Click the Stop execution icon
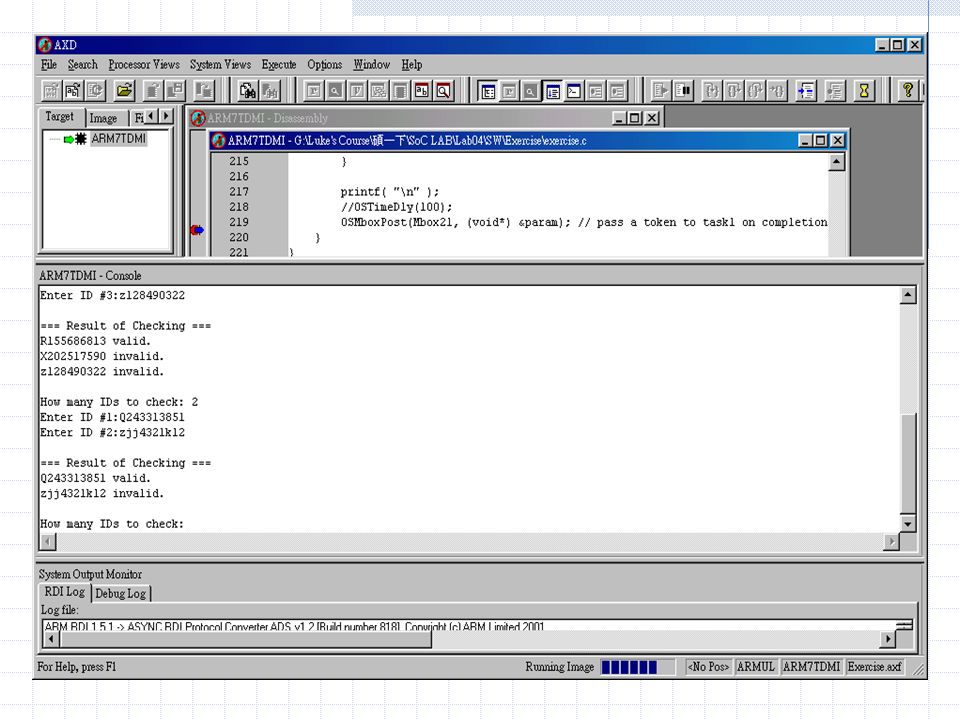 coord(683,91)
